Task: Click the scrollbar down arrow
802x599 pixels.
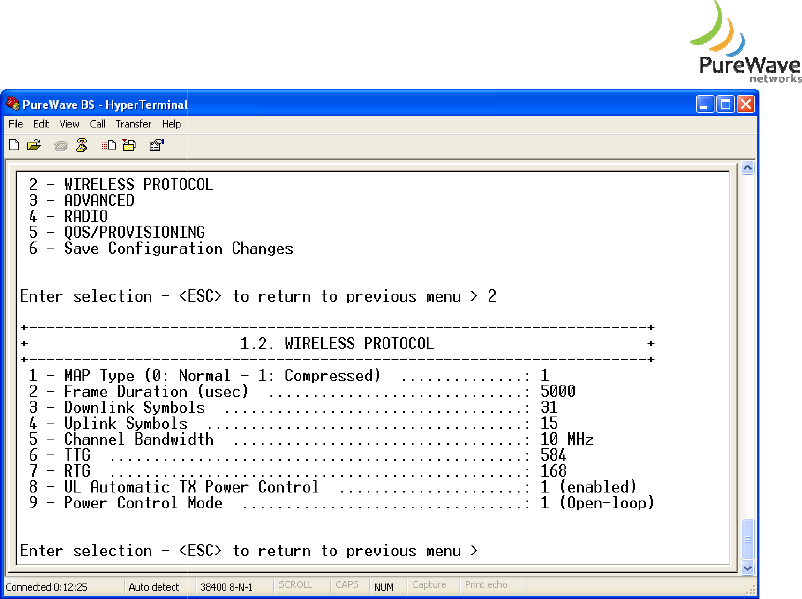Action: pos(747,567)
